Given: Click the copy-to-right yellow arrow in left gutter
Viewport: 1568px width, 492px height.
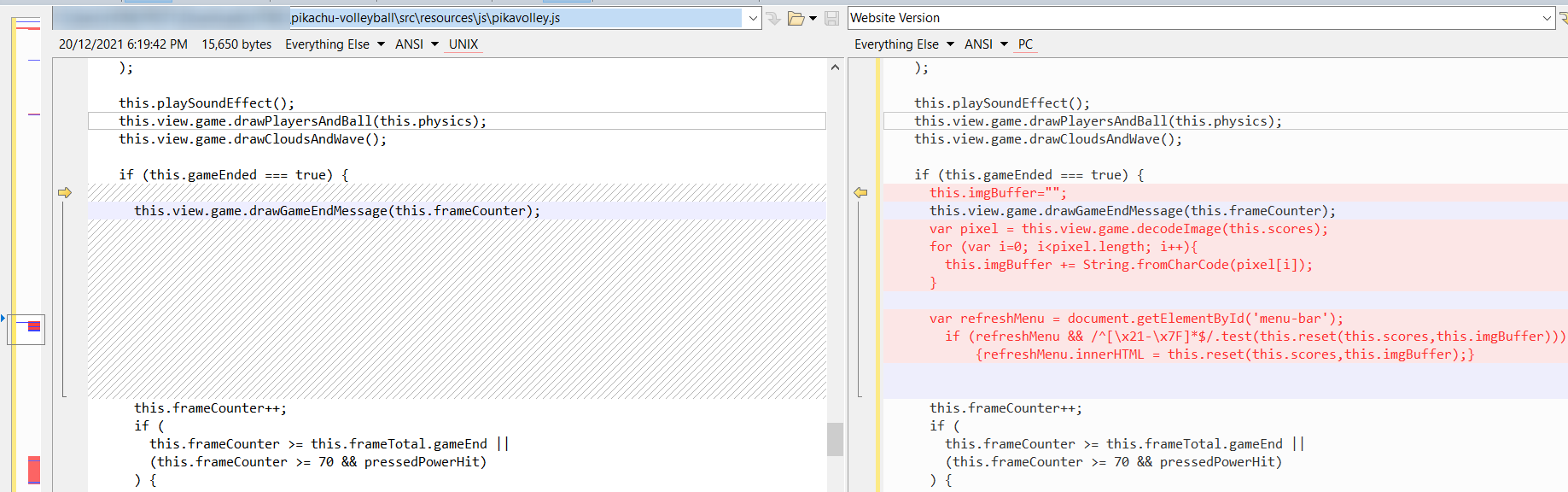Looking at the screenshot, I should pos(65,193).
